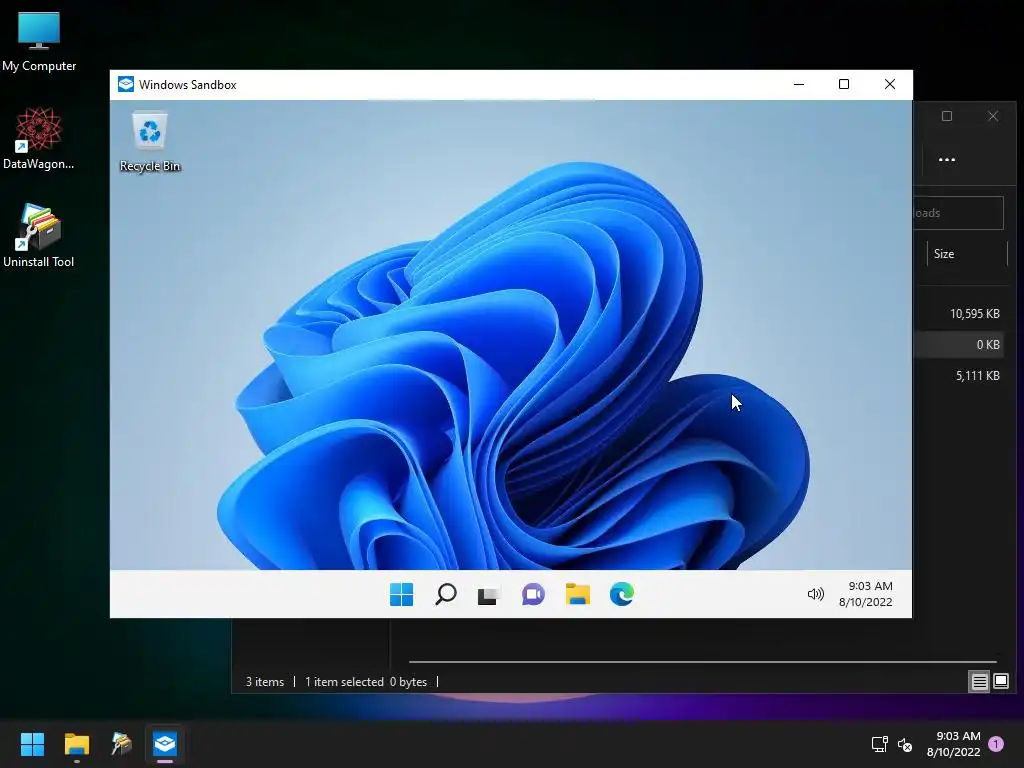
Task: Select the 5,111 KB file row
Action: 958,376
